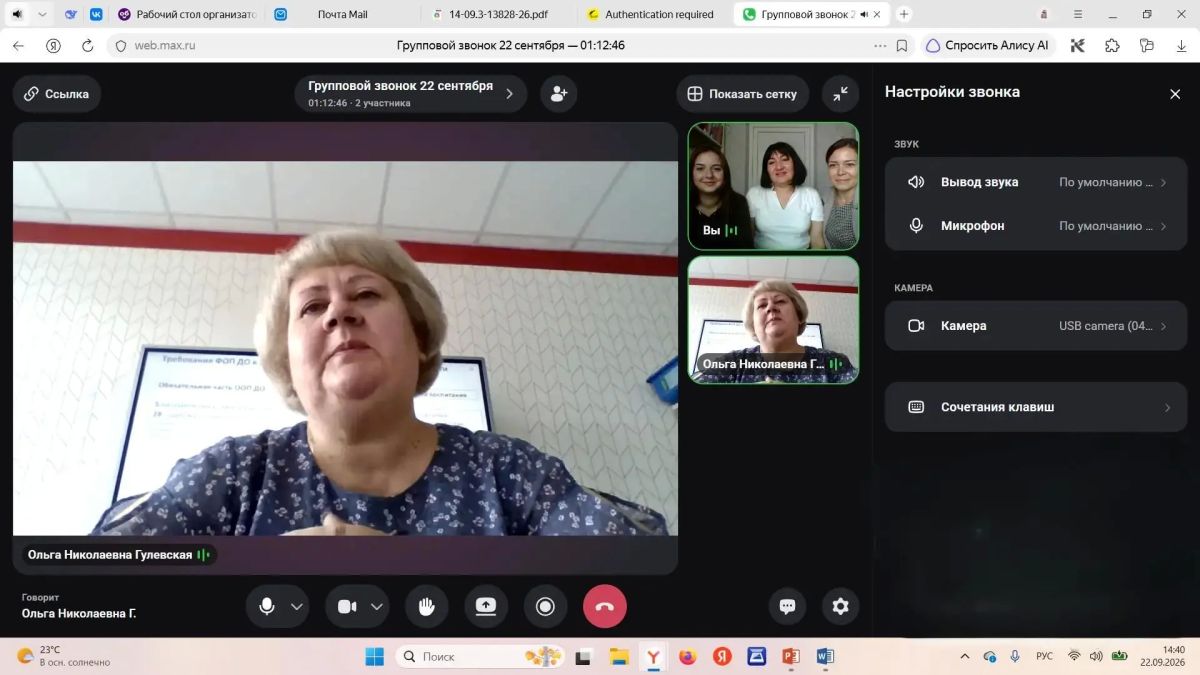Switch to the Рабочий стол организатора tab
The height and width of the screenshot is (675, 1200).
(x=187, y=14)
